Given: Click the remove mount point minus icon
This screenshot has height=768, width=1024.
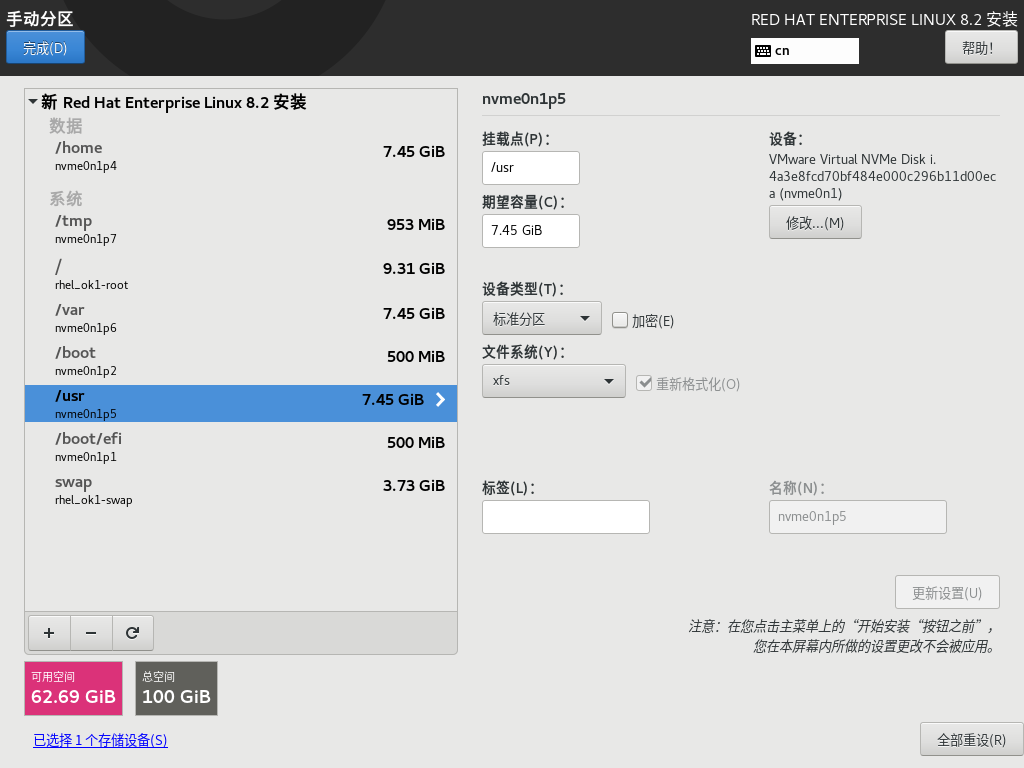Looking at the screenshot, I should point(91,633).
